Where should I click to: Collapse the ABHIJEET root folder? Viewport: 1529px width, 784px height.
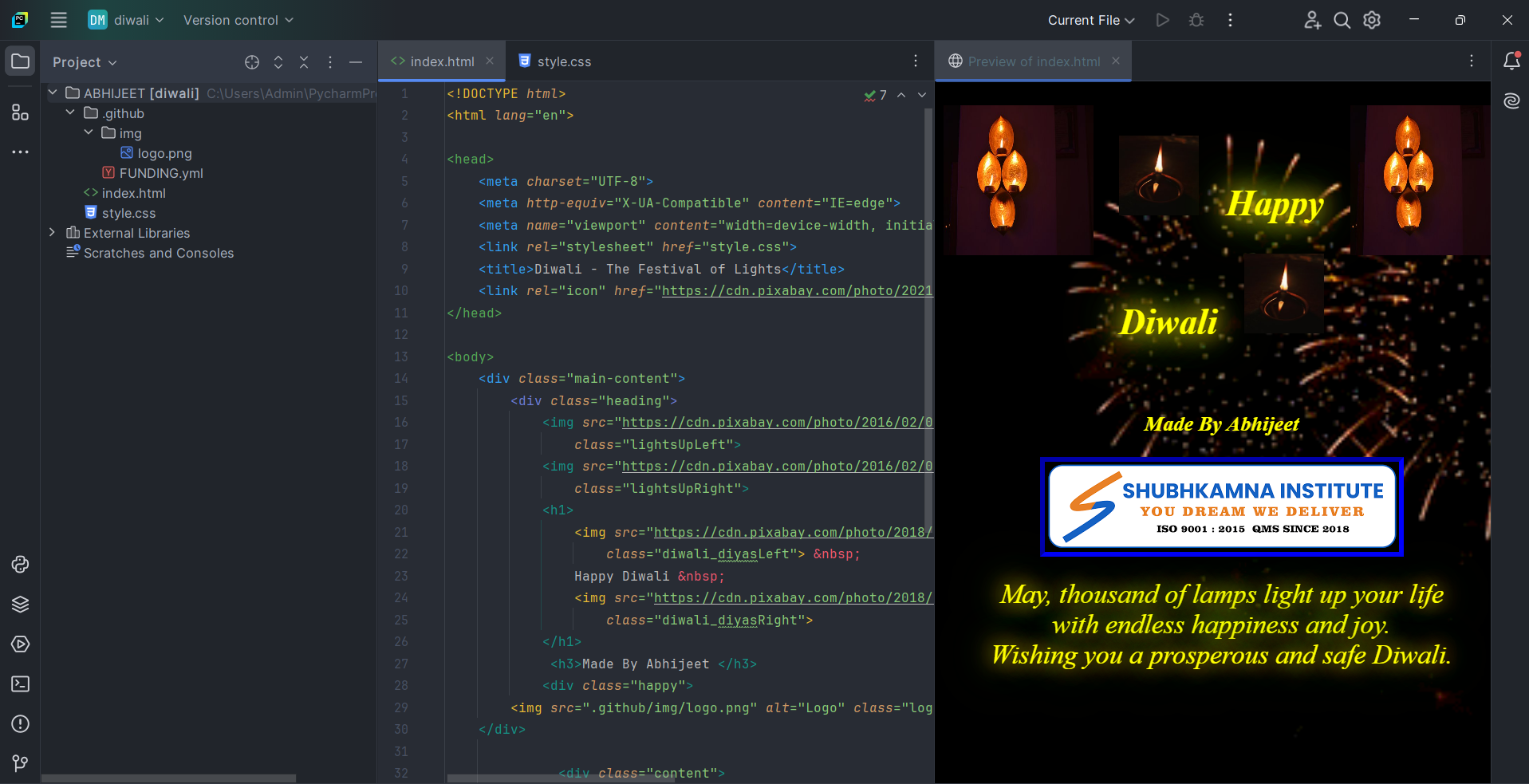53,93
